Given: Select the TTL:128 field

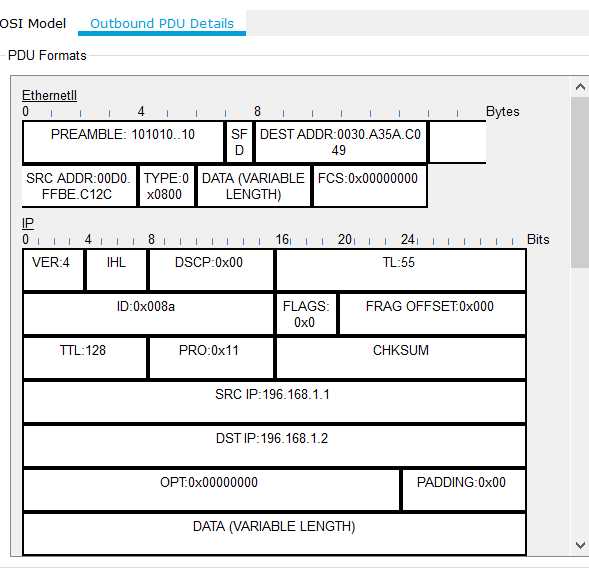Looking at the screenshot, I should click(85, 358).
